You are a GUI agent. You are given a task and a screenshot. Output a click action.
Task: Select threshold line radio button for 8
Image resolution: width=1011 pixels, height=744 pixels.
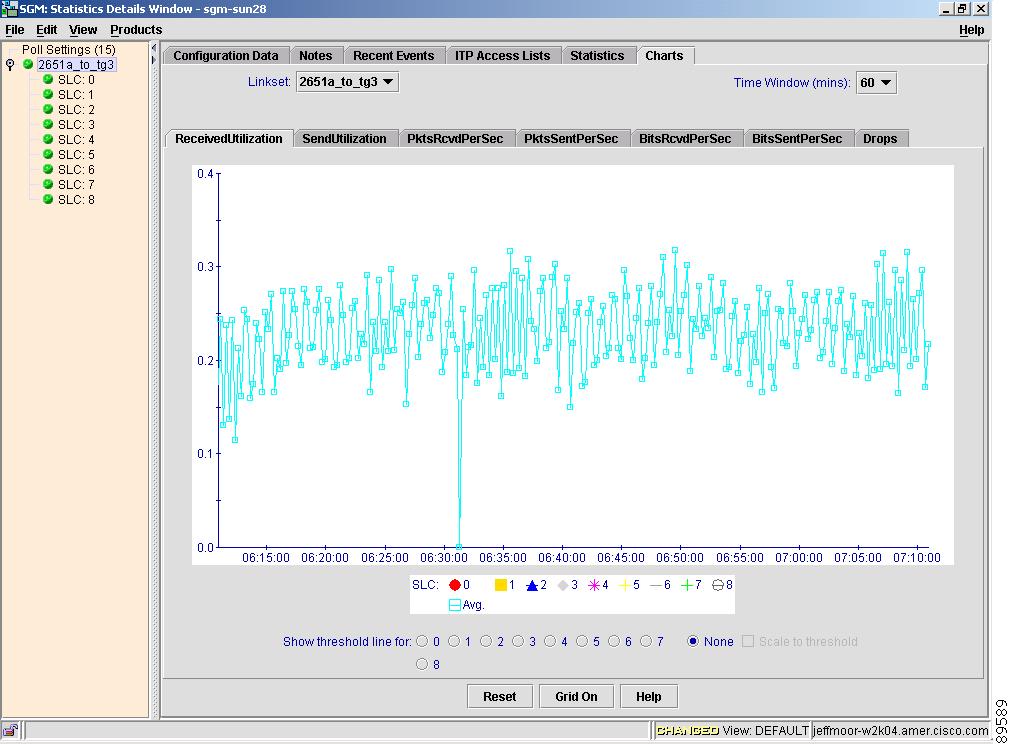point(422,664)
